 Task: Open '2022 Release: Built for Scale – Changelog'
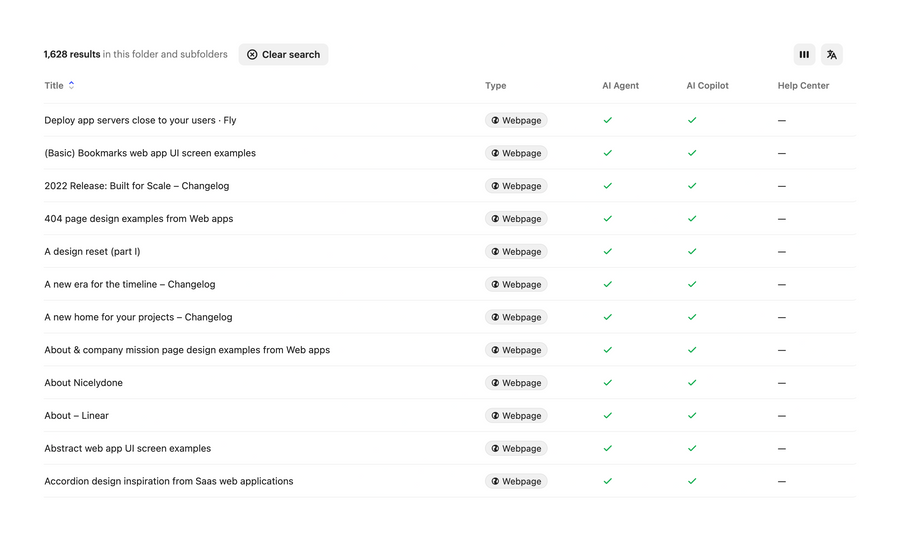[137, 185]
